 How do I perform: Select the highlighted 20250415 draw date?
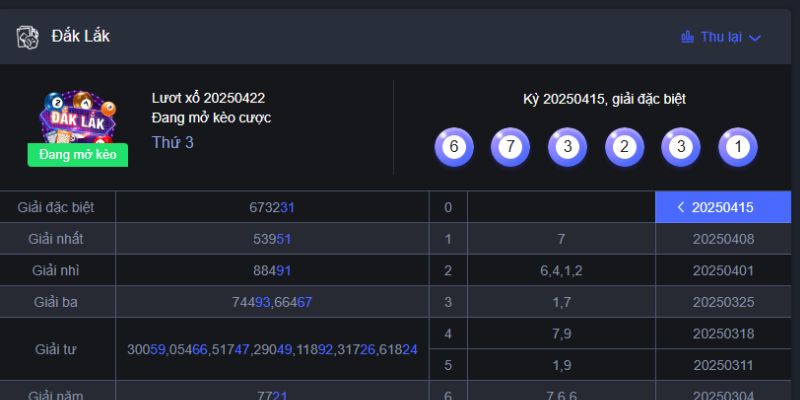click(723, 207)
